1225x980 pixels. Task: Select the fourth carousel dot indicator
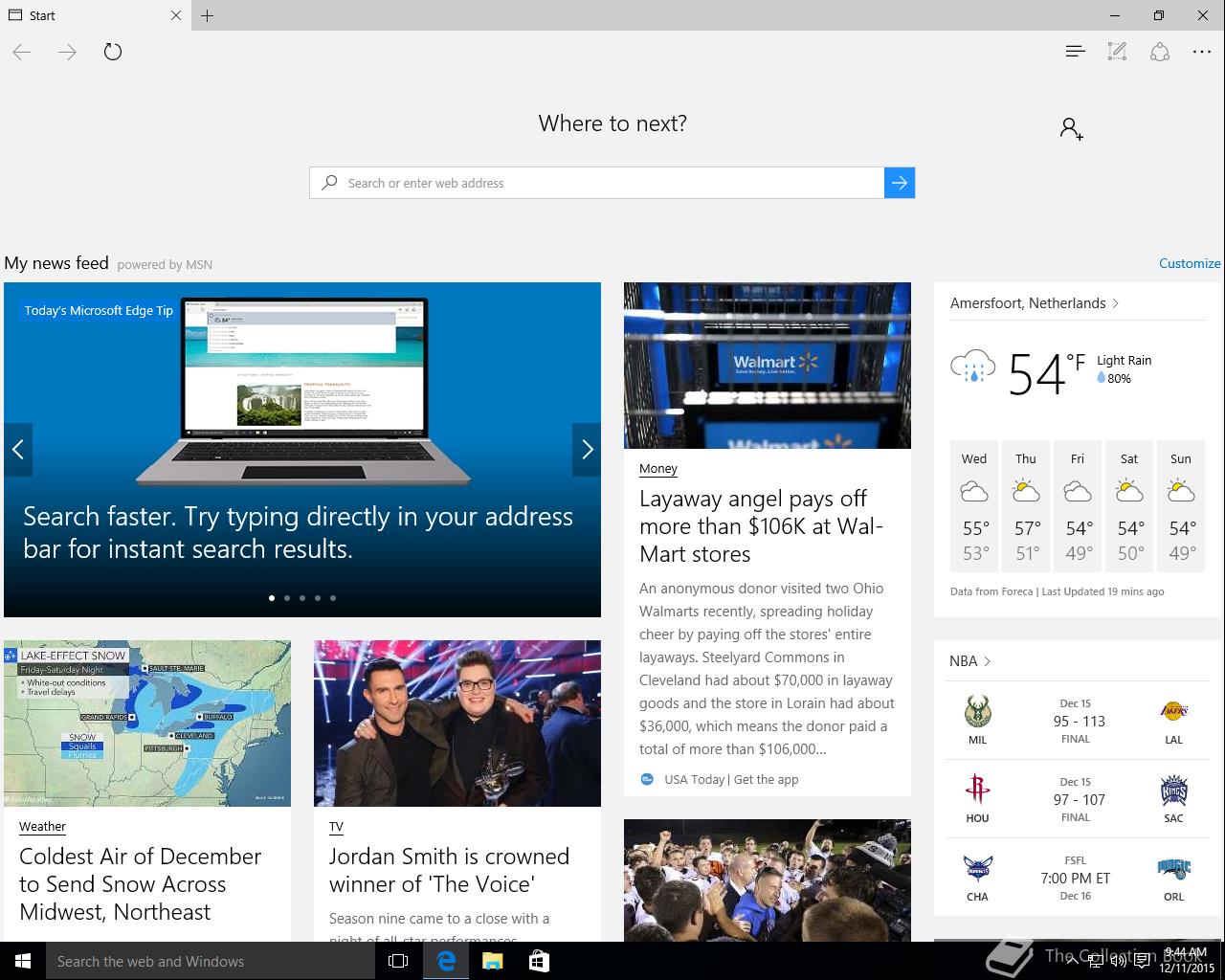[318, 598]
